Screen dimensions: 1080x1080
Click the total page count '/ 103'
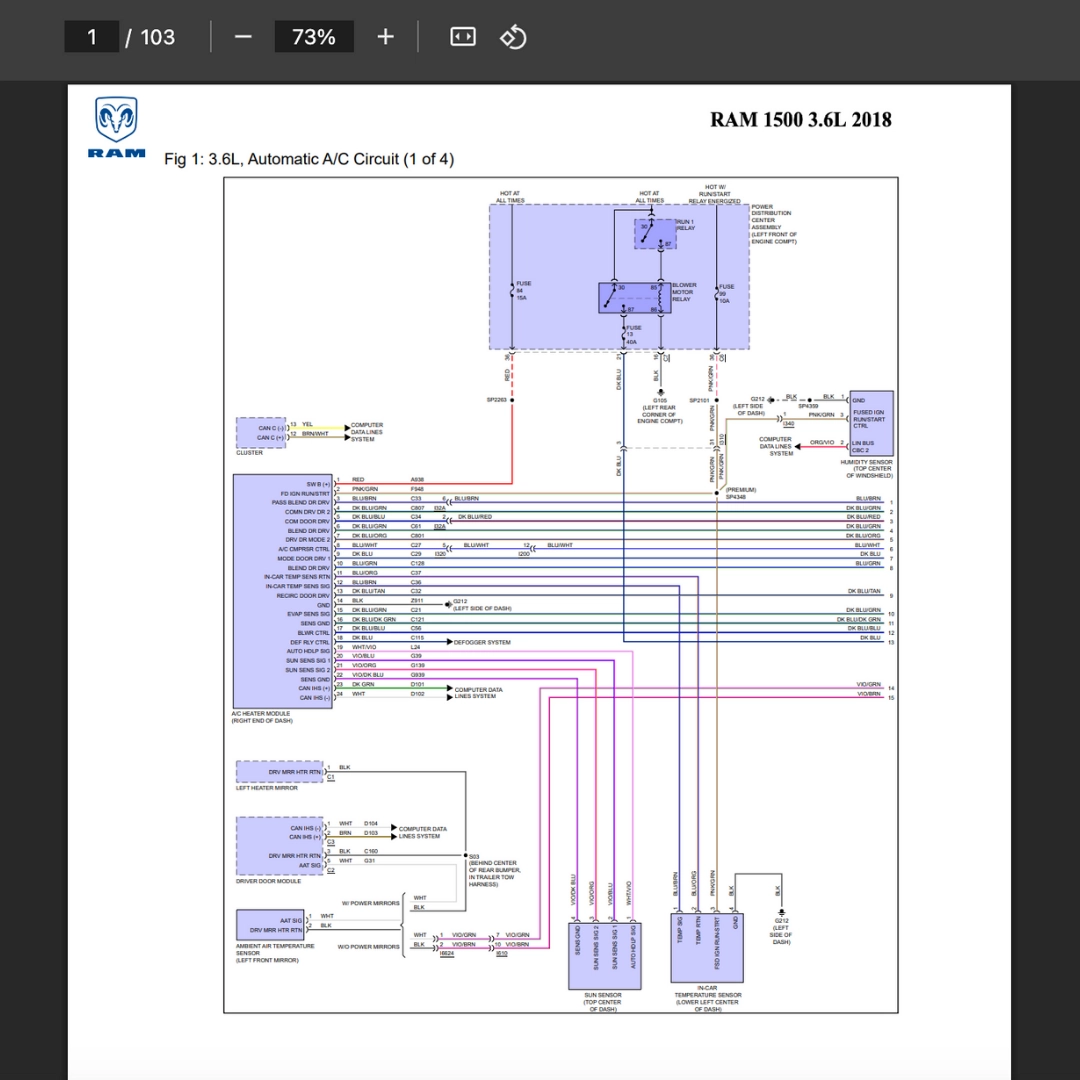pos(150,37)
